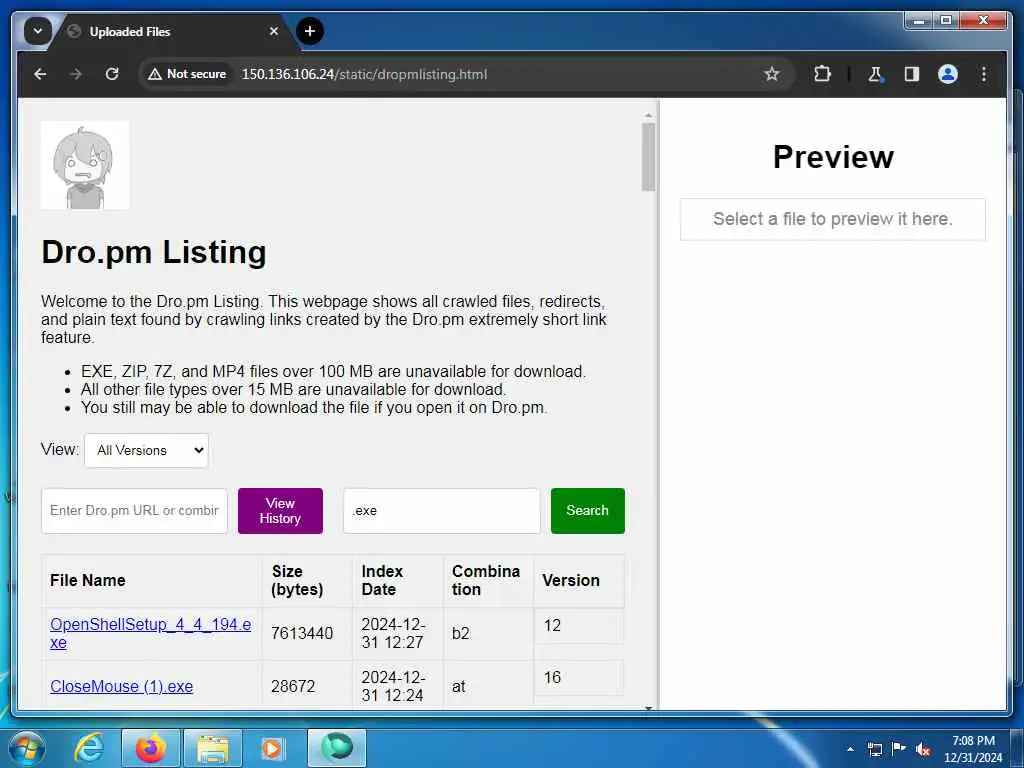Open the Extensions puzzle icon
This screenshot has height=768, width=1024.
coord(822,74)
